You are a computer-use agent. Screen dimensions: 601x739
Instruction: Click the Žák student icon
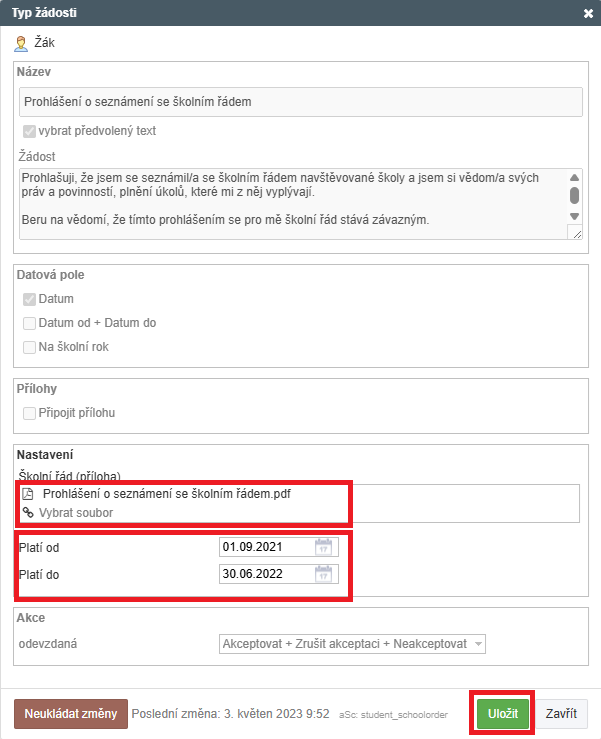tap(20, 44)
